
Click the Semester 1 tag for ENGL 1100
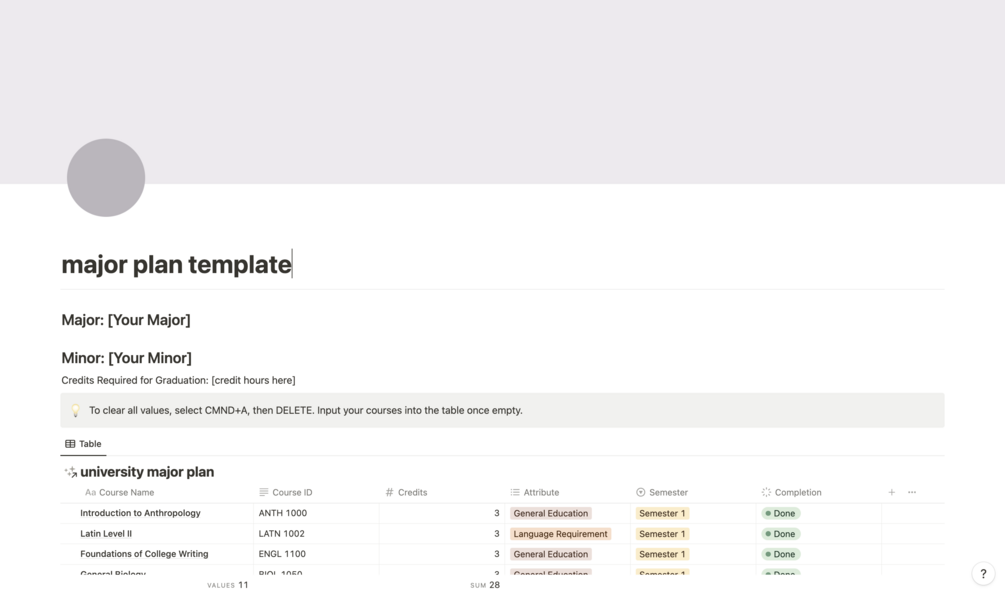(662, 554)
